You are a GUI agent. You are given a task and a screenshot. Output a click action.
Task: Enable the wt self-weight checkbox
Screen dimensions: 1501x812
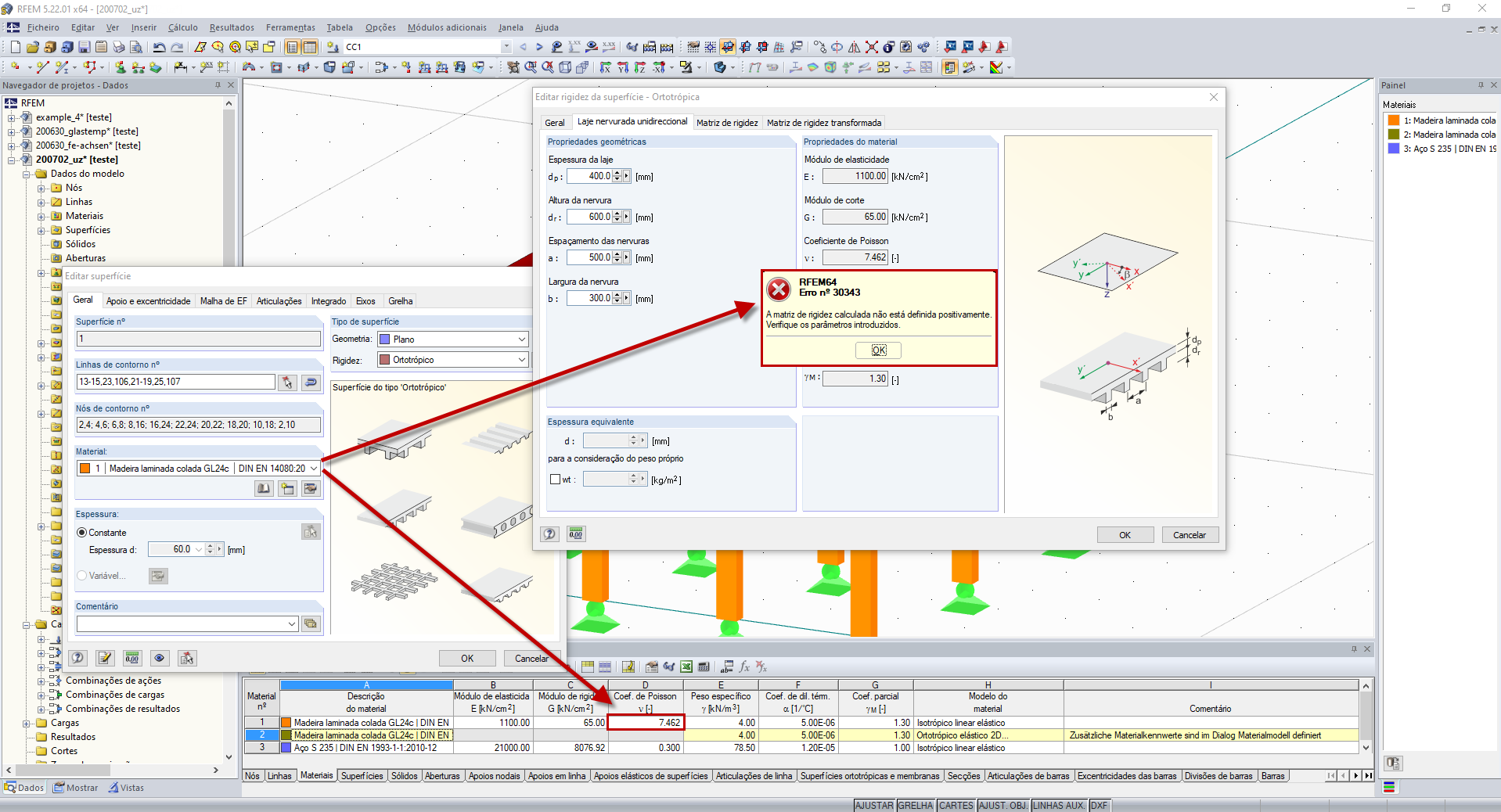pyautogui.click(x=555, y=480)
